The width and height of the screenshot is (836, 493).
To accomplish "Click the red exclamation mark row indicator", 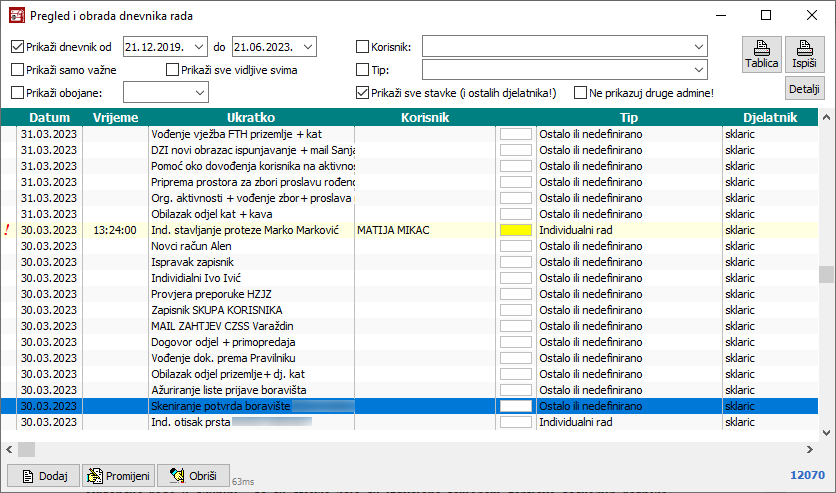I will click(x=7, y=230).
